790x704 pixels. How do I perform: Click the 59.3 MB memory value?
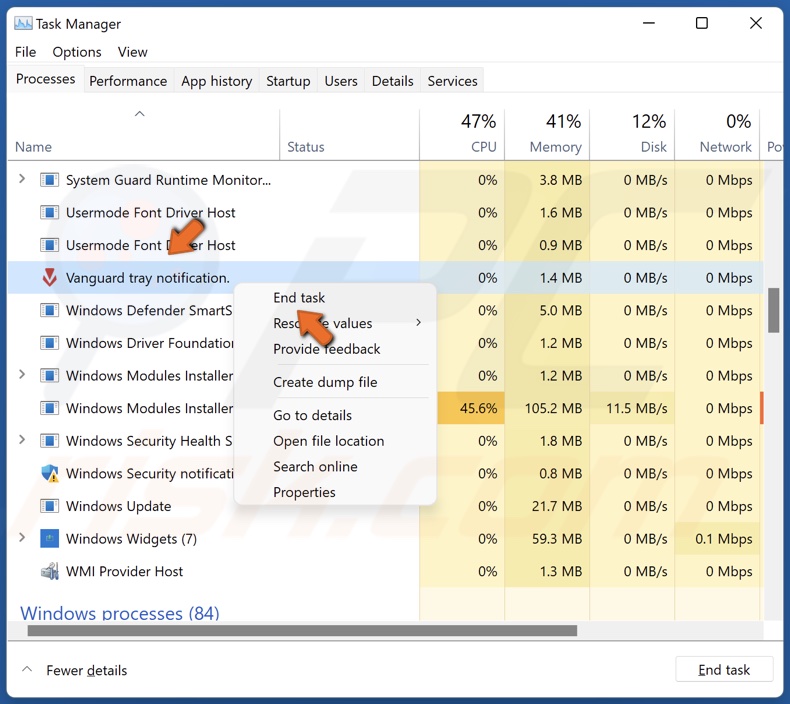click(x=557, y=539)
